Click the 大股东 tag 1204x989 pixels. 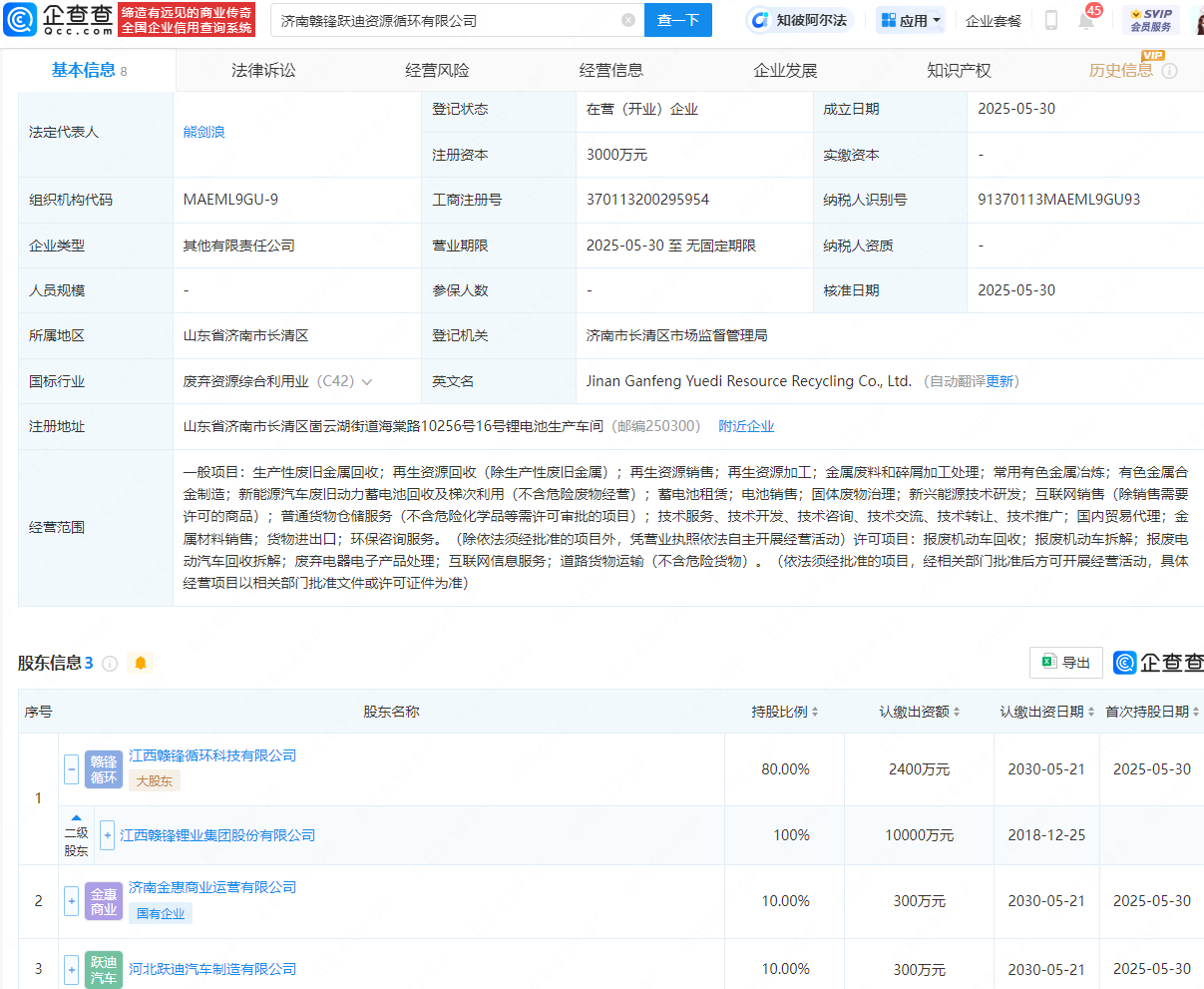point(155,781)
